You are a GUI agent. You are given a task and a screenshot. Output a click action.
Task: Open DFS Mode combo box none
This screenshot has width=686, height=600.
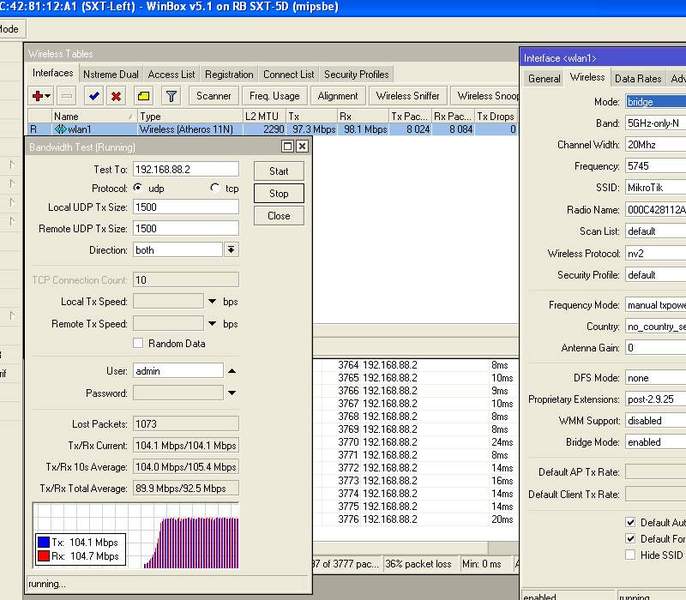[x=655, y=378]
